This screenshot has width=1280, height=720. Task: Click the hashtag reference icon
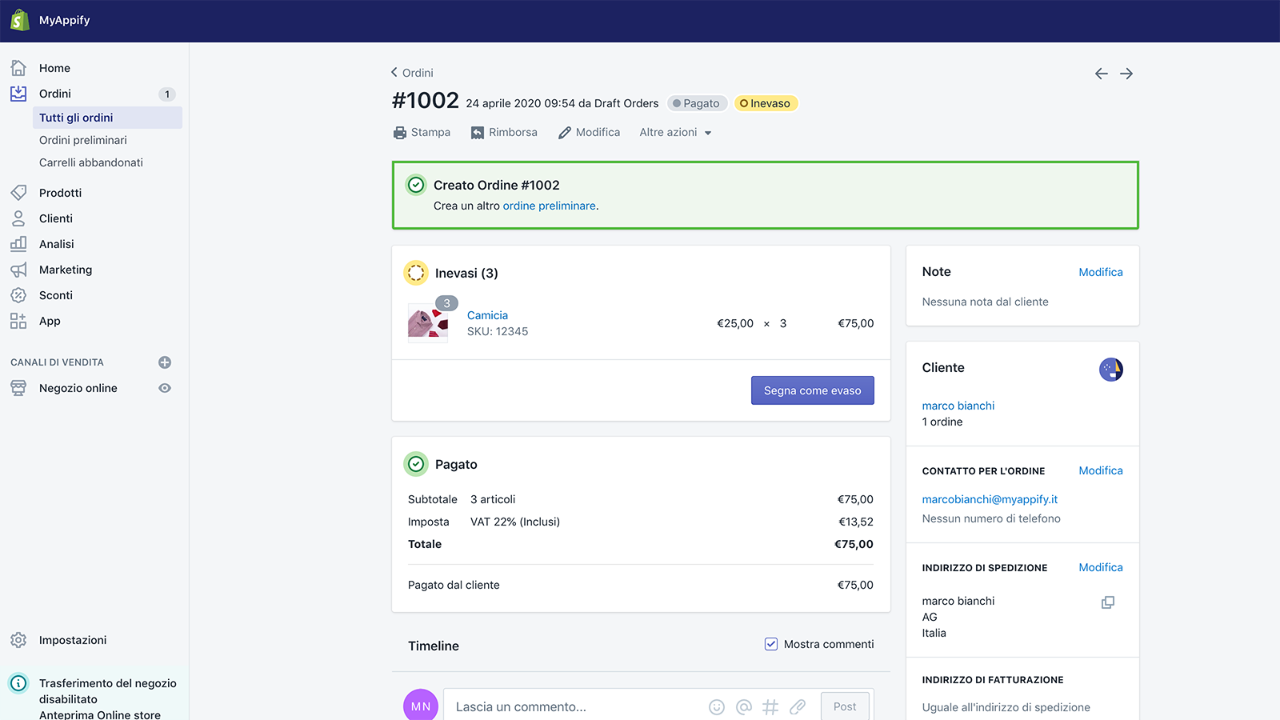(770, 707)
